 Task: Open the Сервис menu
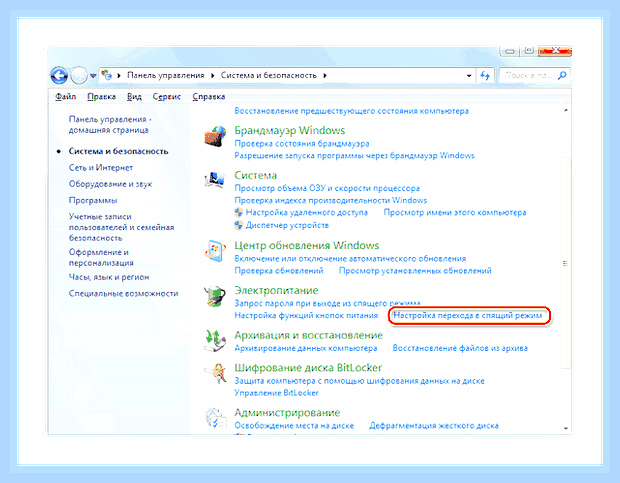tap(167, 96)
